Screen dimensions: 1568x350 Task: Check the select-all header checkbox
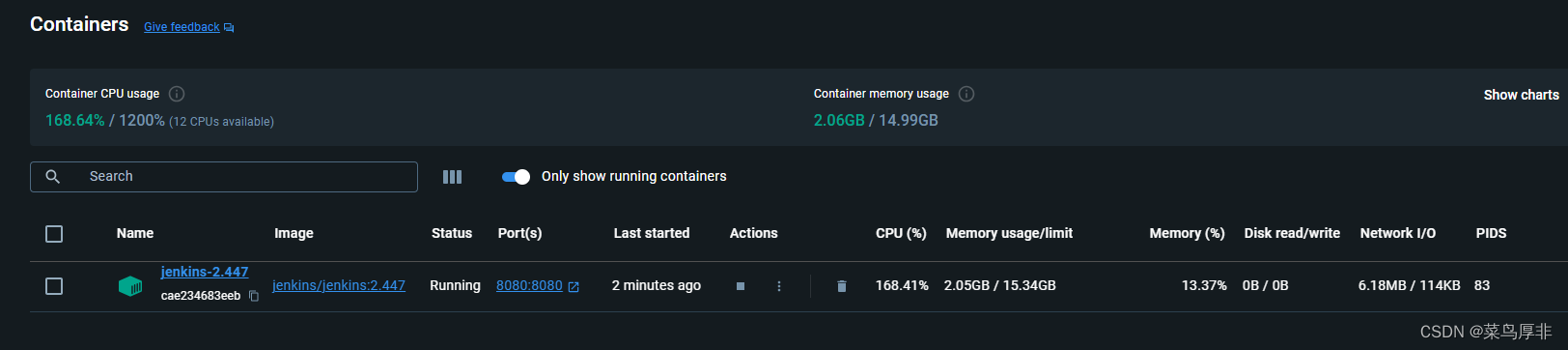click(x=54, y=234)
